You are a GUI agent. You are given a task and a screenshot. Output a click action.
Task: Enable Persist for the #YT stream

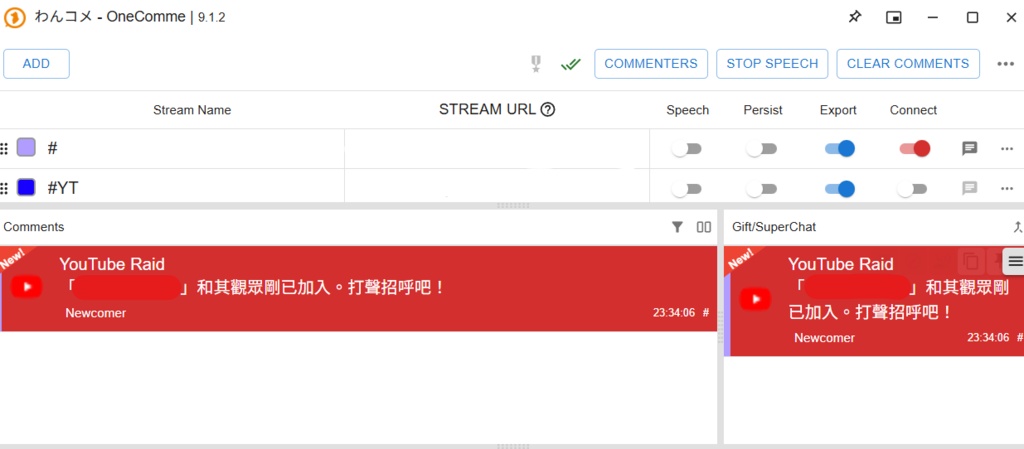pos(761,189)
